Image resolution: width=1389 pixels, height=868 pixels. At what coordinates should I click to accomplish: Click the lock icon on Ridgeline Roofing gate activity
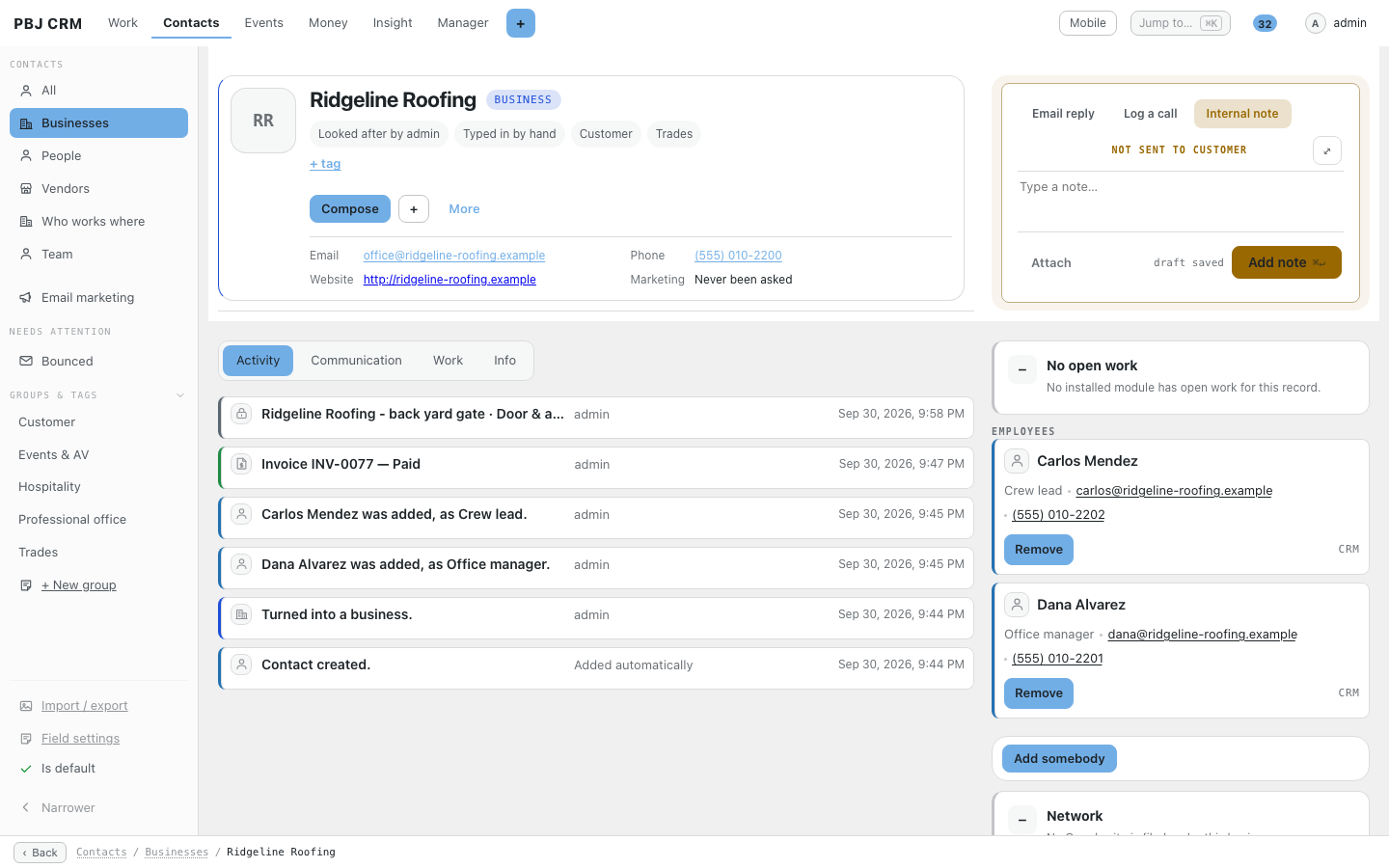[x=242, y=414]
